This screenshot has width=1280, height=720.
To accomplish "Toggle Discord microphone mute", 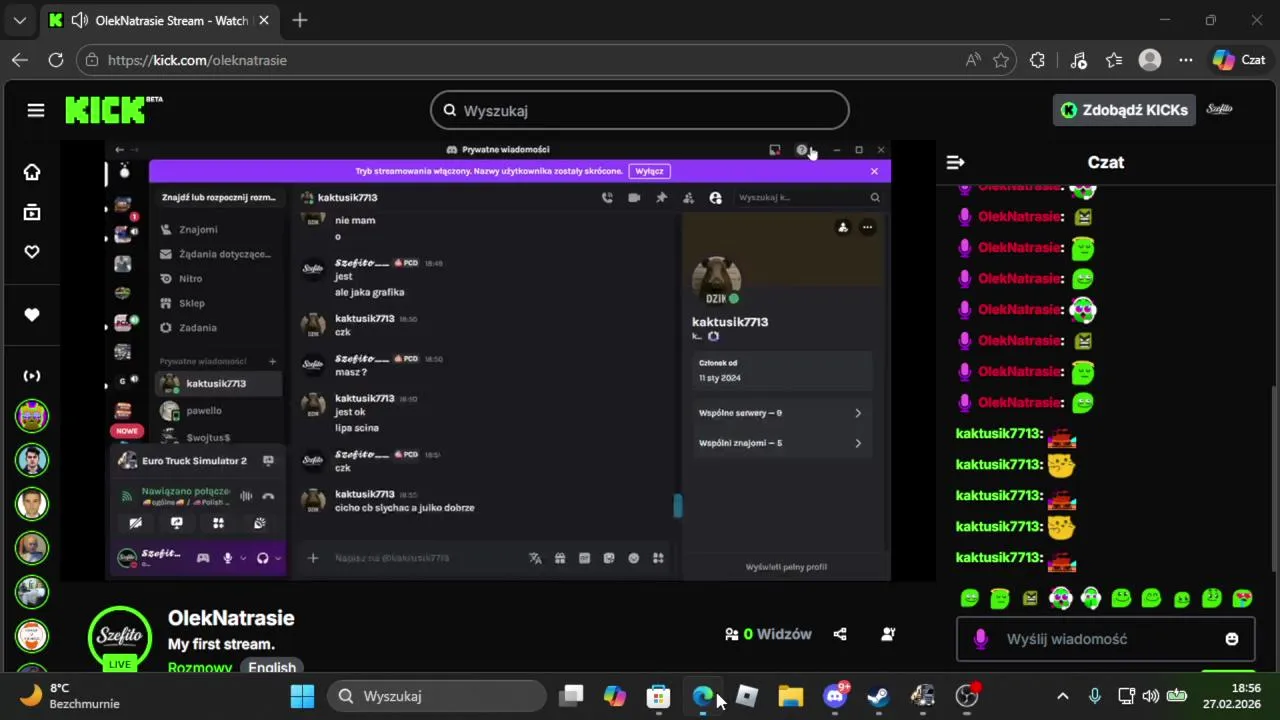I will [228, 558].
